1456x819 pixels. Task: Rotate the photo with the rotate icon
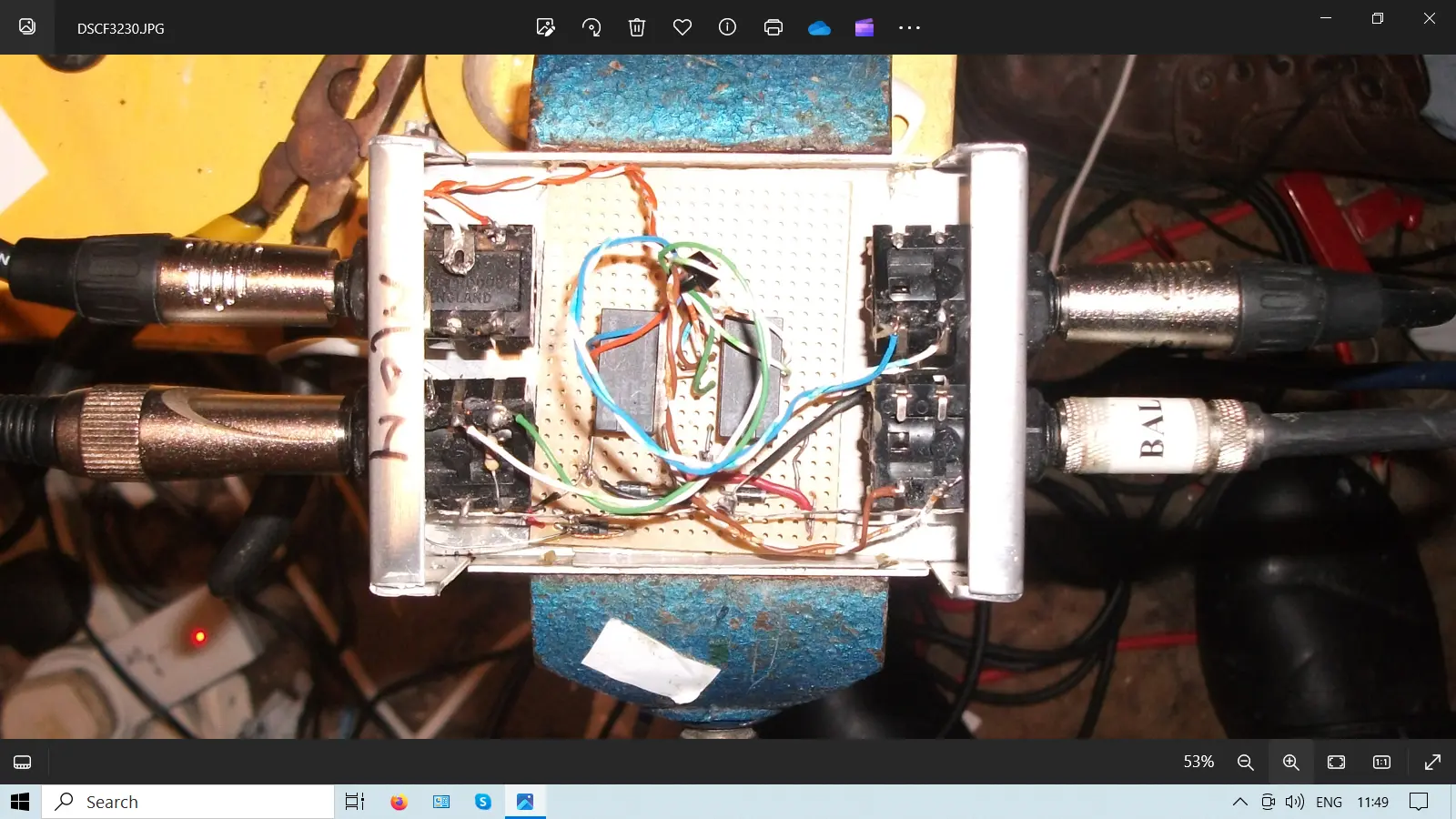click(x=591, y=27)
